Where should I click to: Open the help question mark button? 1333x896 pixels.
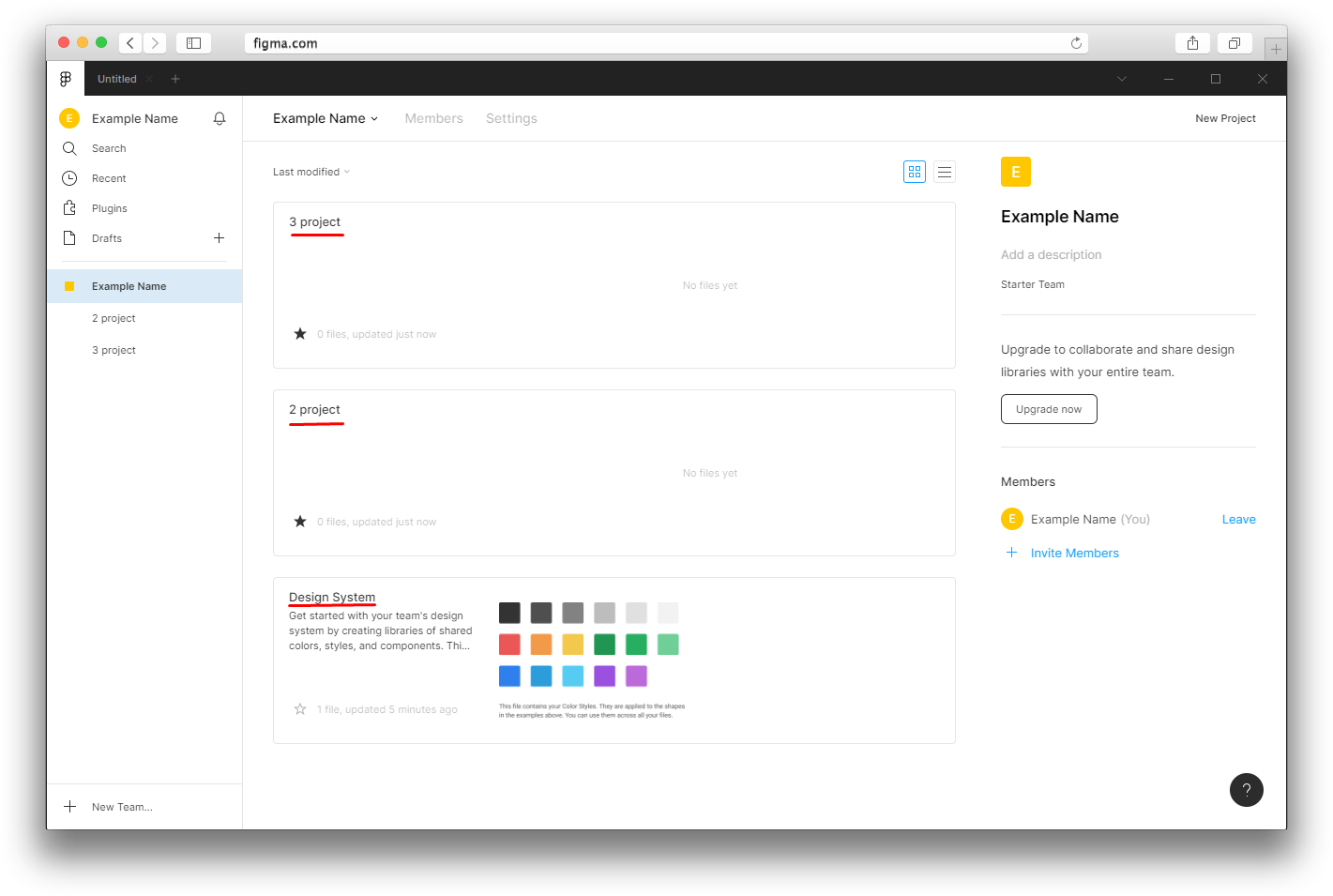coord(1247,790)
